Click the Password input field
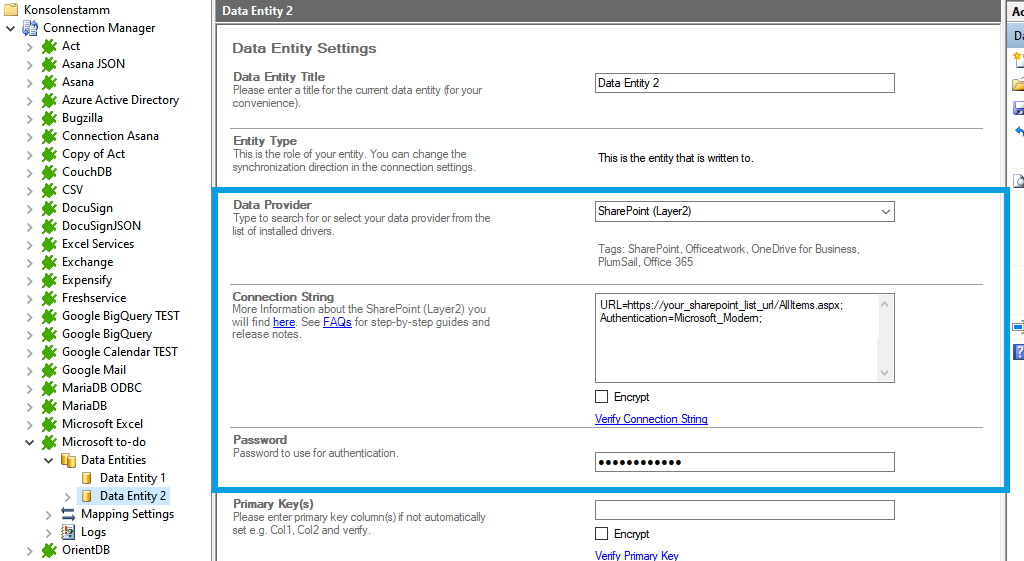This screenshot has height=561, width=1024. pyautogui.click(x=744, y=462)
